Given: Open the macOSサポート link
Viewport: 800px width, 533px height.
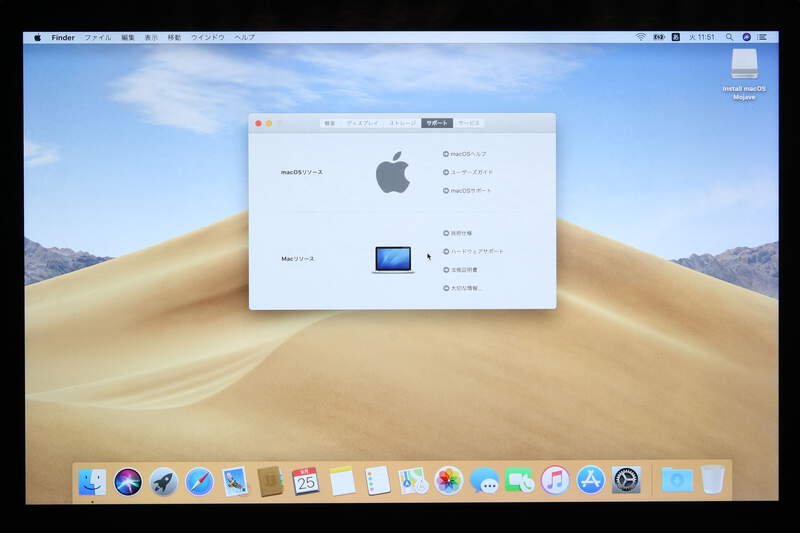Looking at the screenshot, I should [x=467, y=191].
